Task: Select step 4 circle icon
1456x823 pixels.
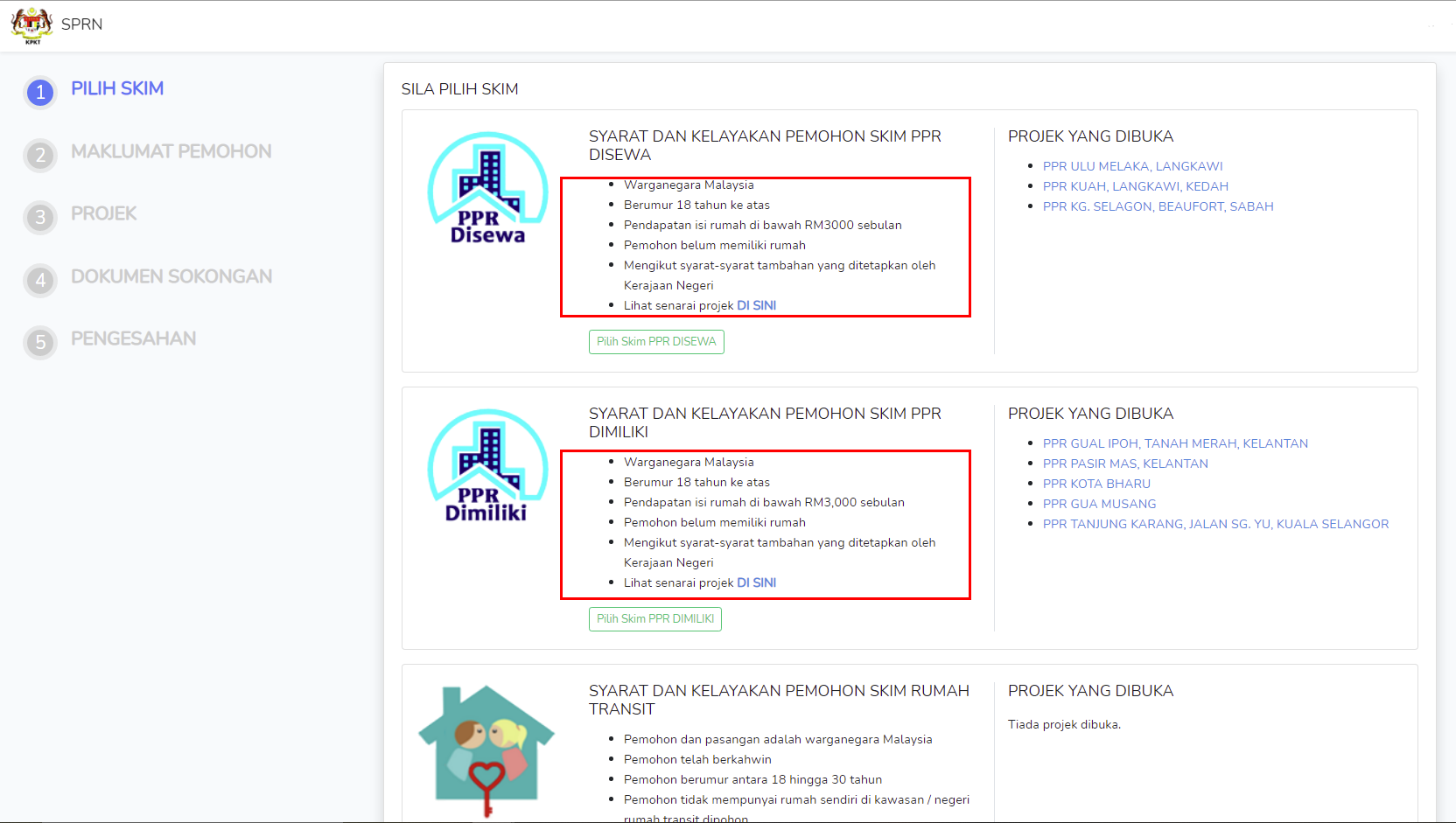Action: point(40,280)
